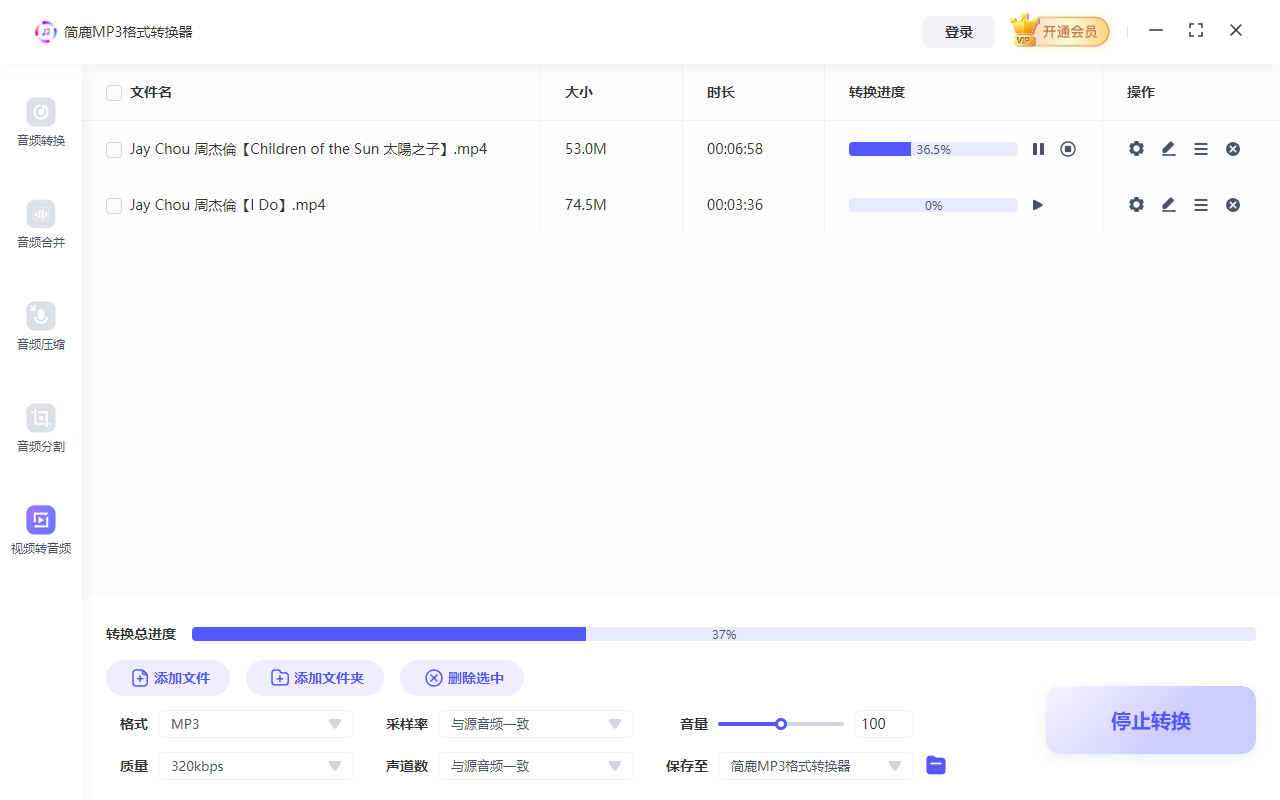Click the edit pencil for I Do row
Viewport: 1280px width, 800px height.
pos(1168,205)
